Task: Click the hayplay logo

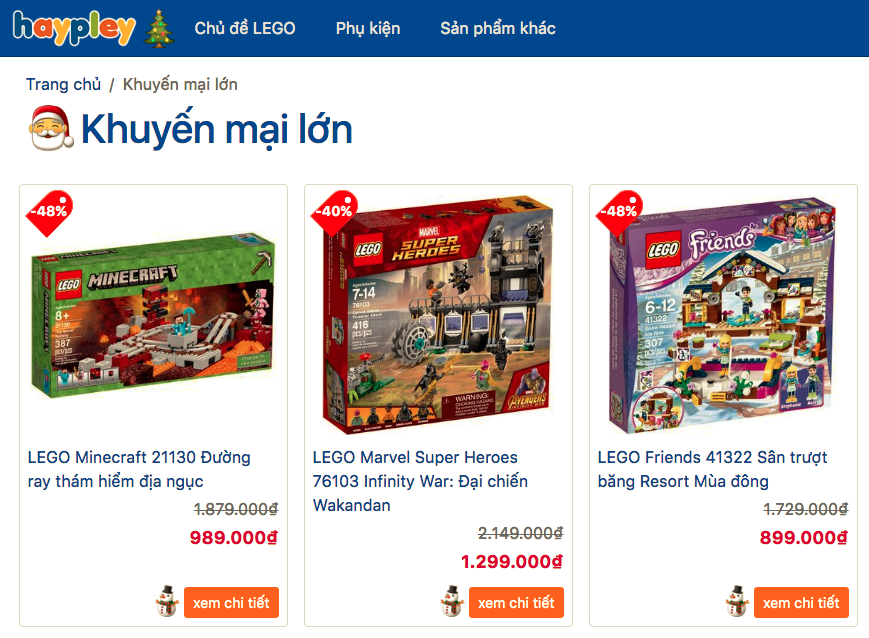Action: (74, 28)
